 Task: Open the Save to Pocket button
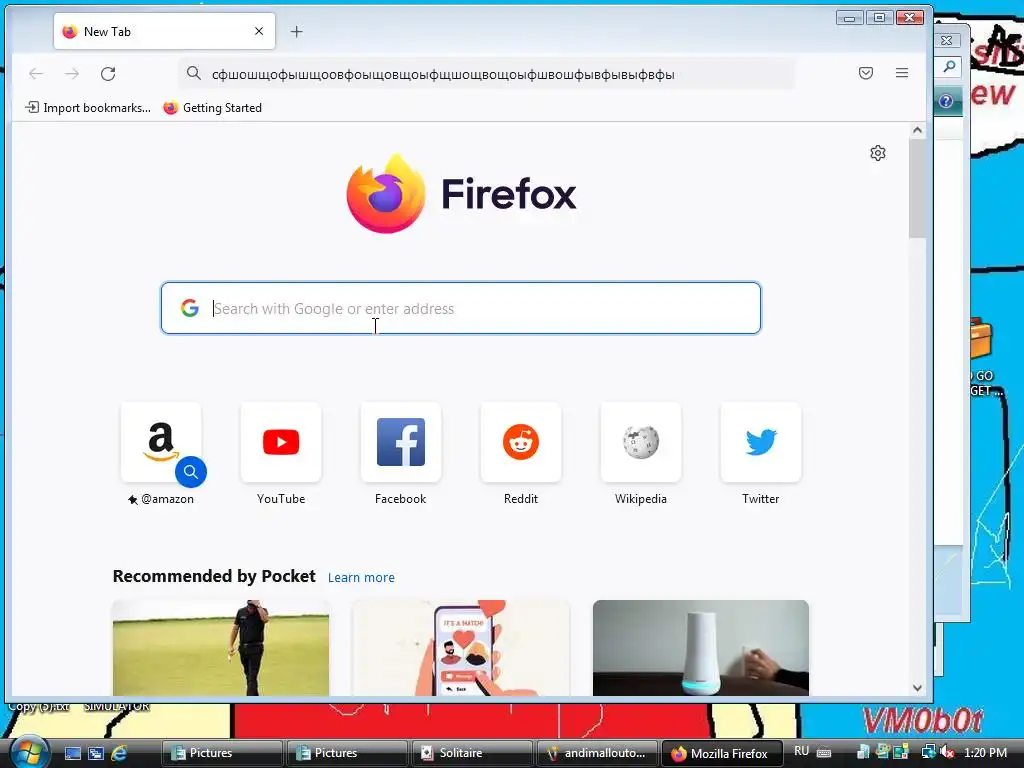866,73
